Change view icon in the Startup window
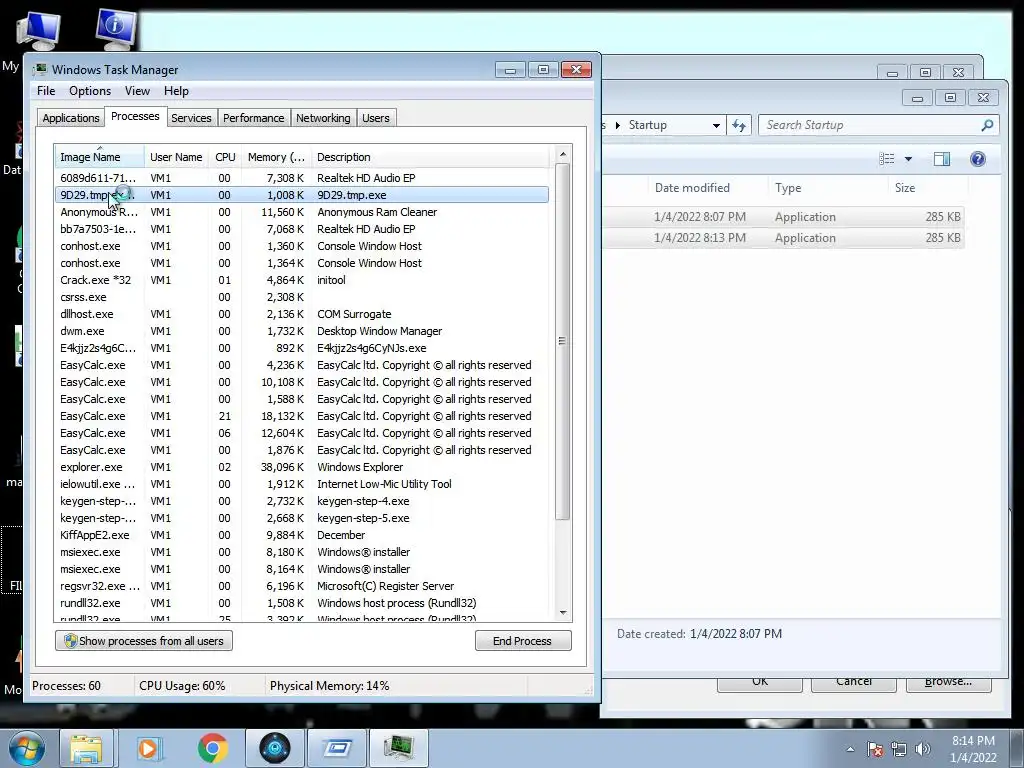Image resolution: width=1024 pixels, height=768 pixels. click(887, 159)
